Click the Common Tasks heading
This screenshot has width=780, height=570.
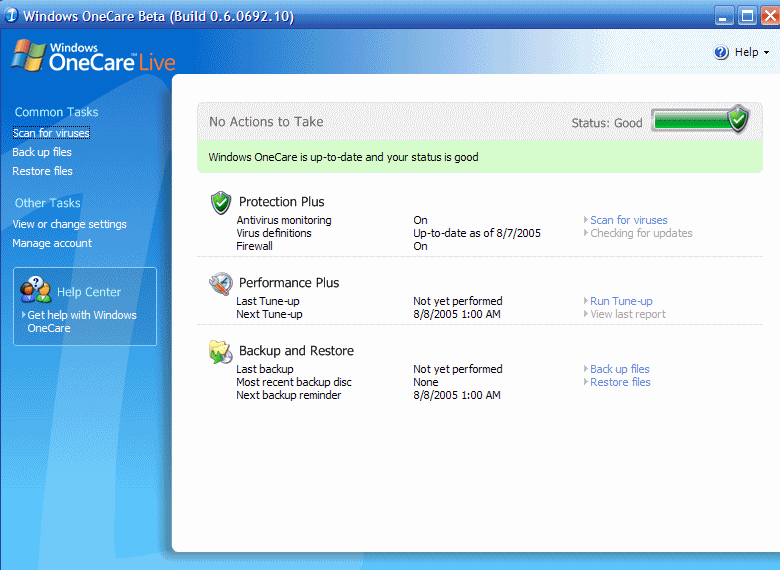pyautogui.click(x=57, y=112)
